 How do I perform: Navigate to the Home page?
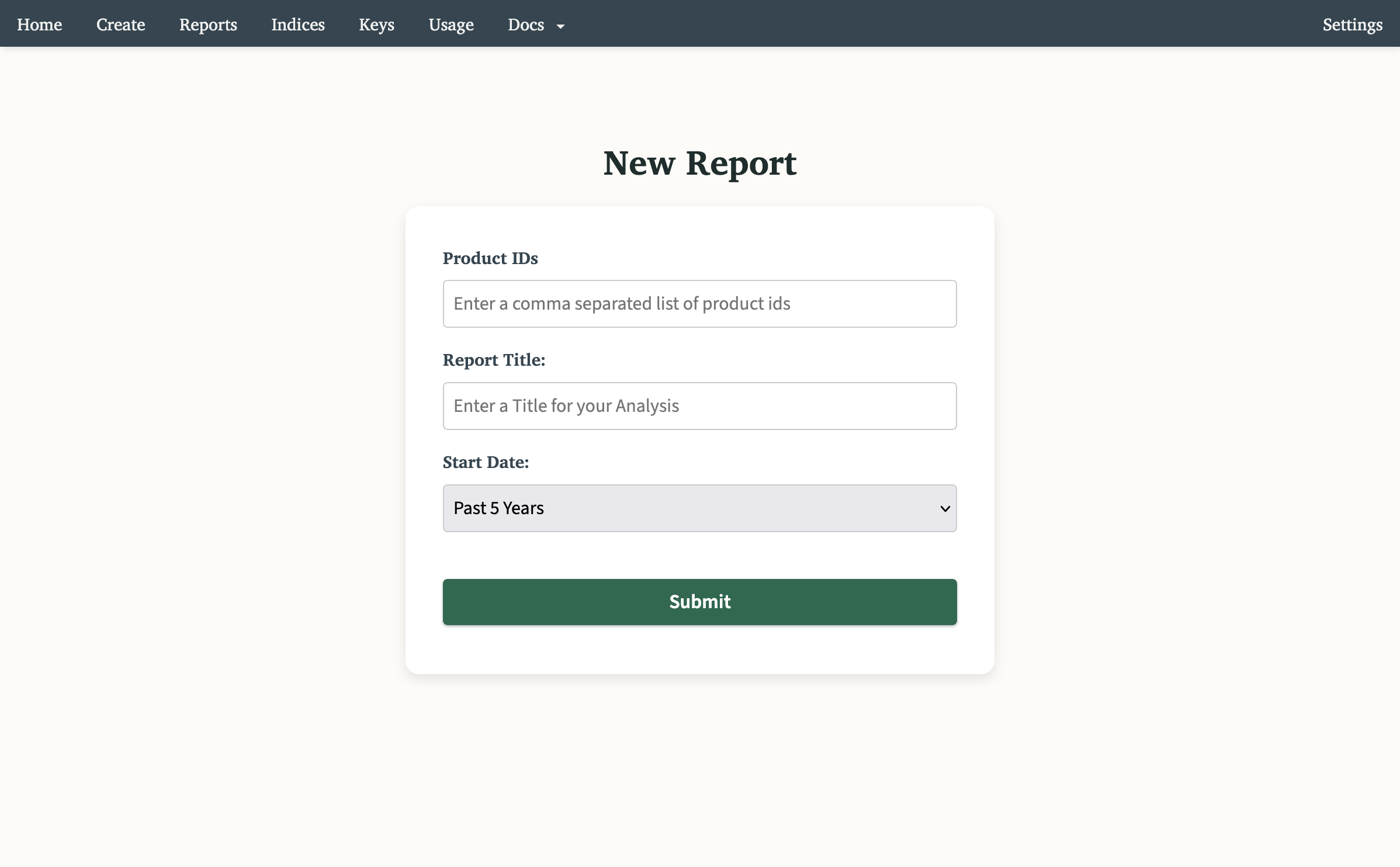tap(39, 25)
